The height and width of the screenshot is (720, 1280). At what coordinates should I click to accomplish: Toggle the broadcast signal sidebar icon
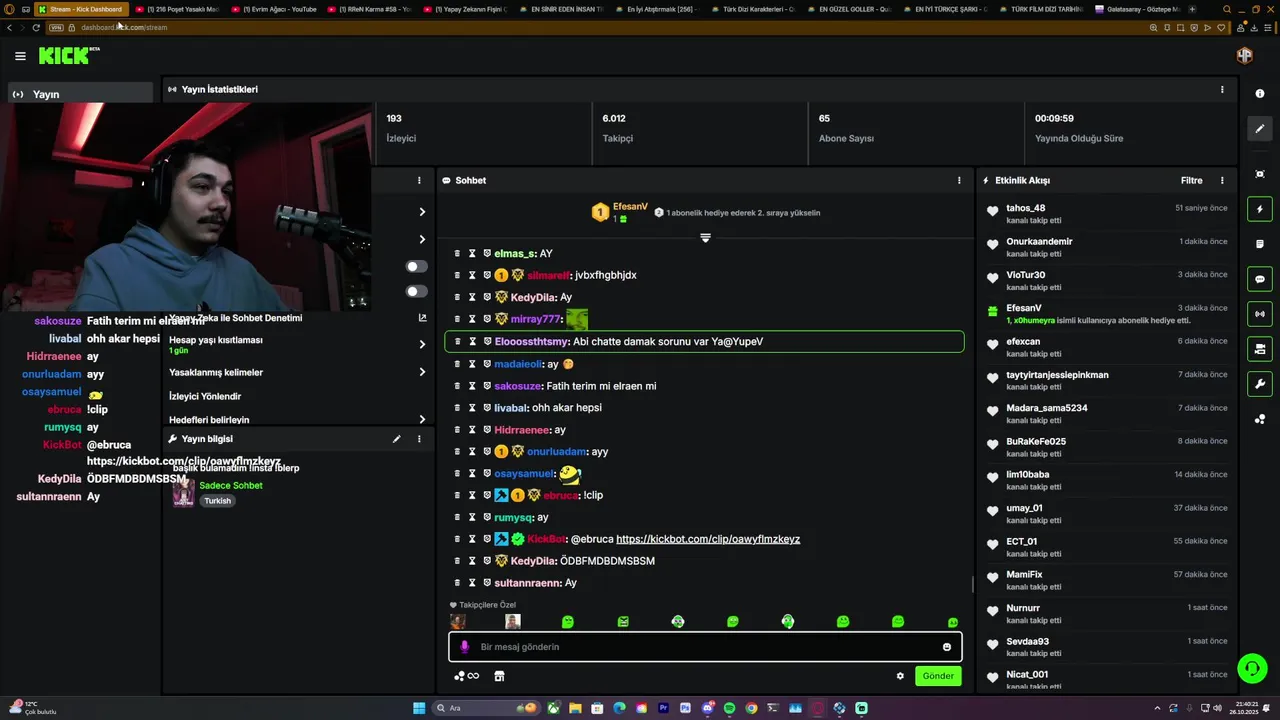click(x=1260, y=314)
